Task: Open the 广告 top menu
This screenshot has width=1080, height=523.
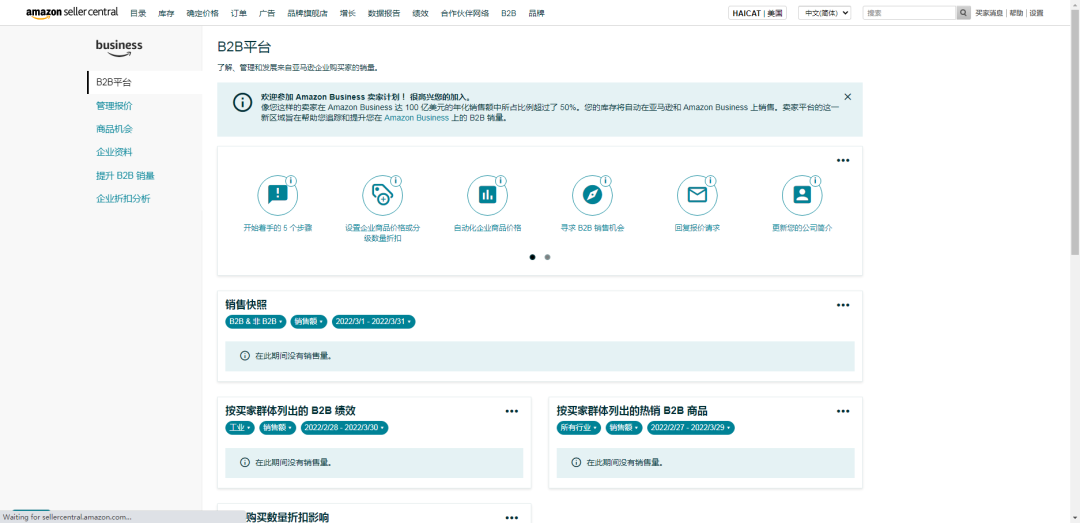Action: (267, 13)
